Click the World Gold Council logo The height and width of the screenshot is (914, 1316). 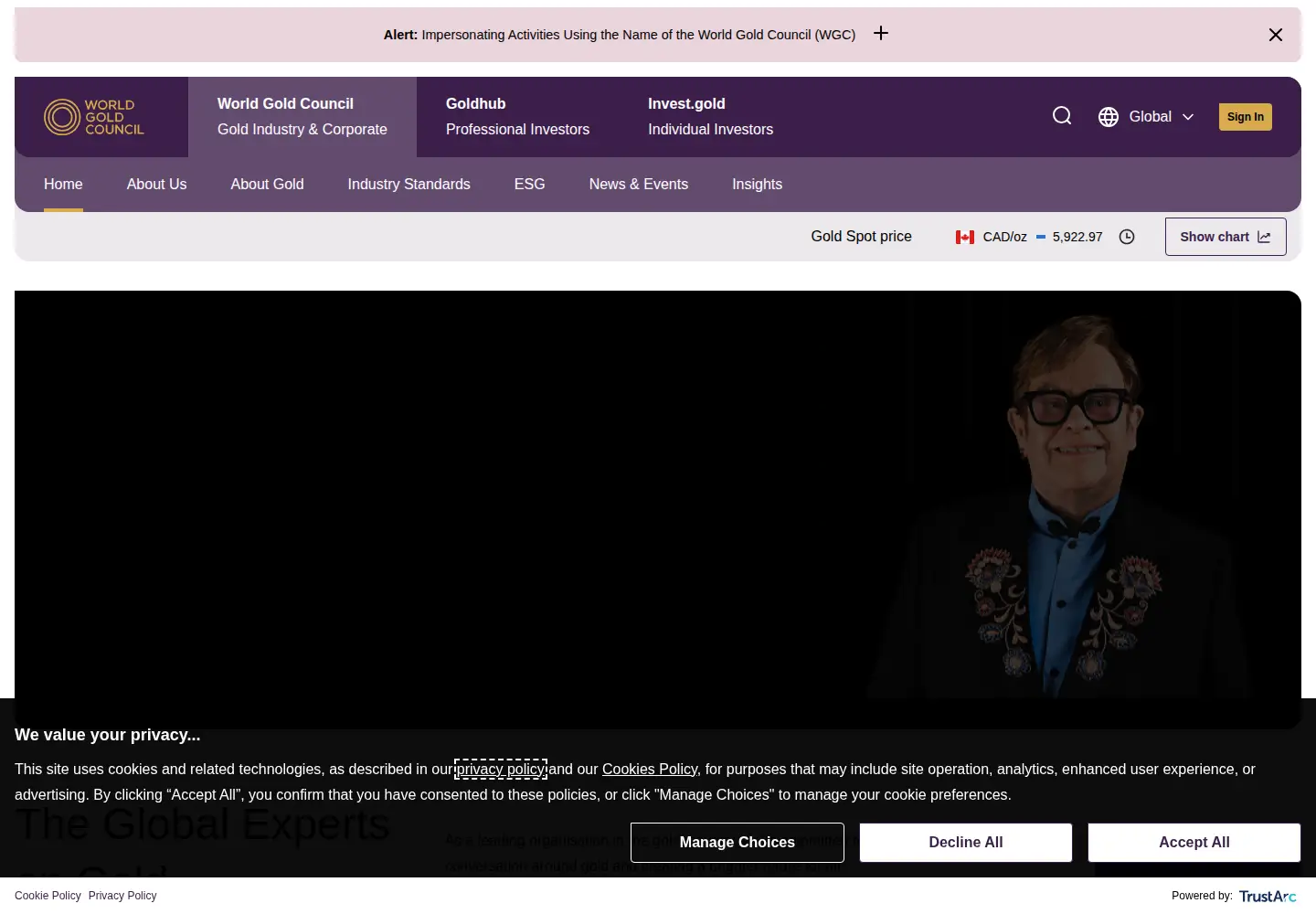click(x=94, y=117)
